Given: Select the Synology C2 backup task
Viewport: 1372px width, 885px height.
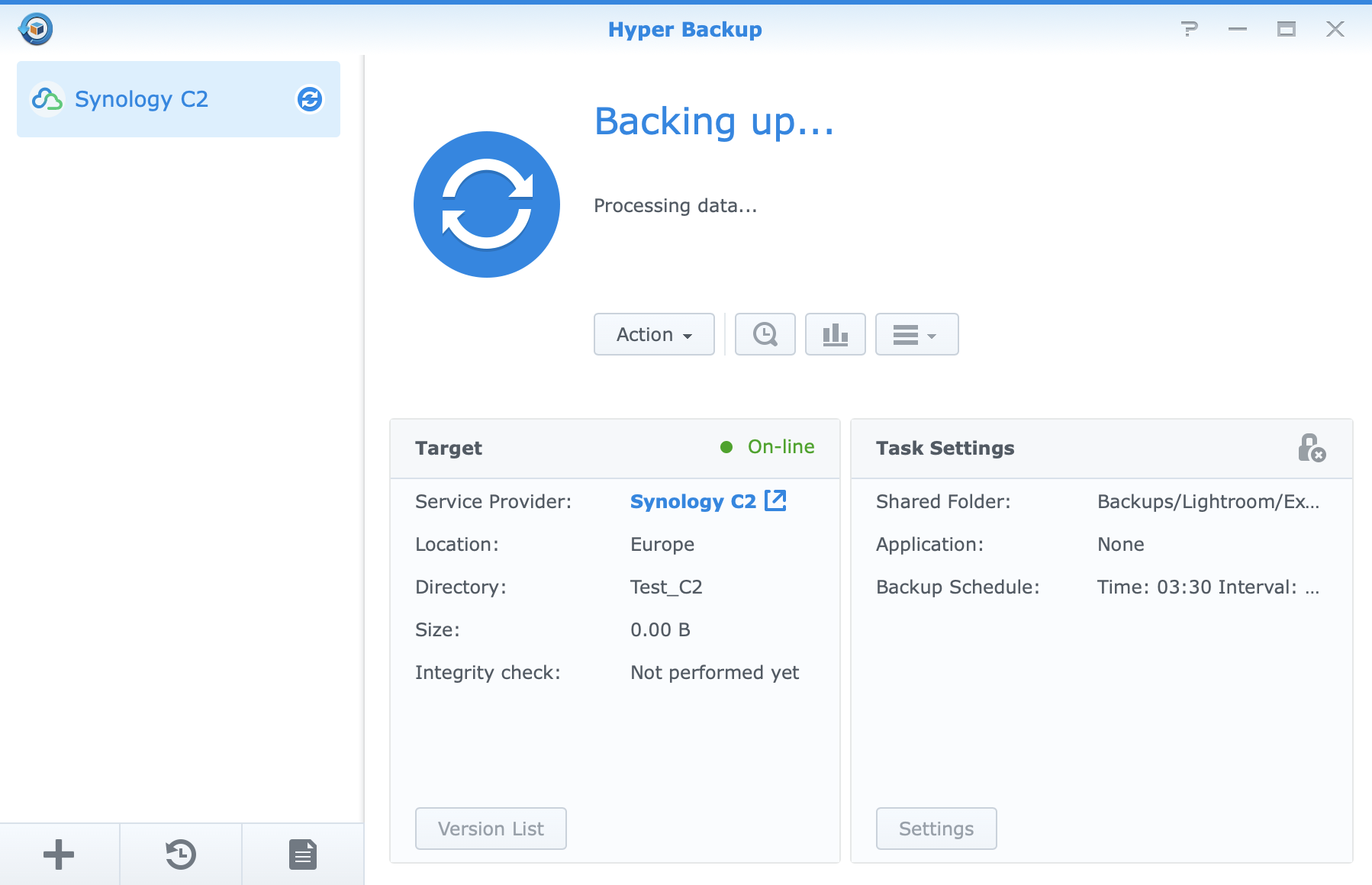Looking at the screenshot, I should tap(179, 99).
